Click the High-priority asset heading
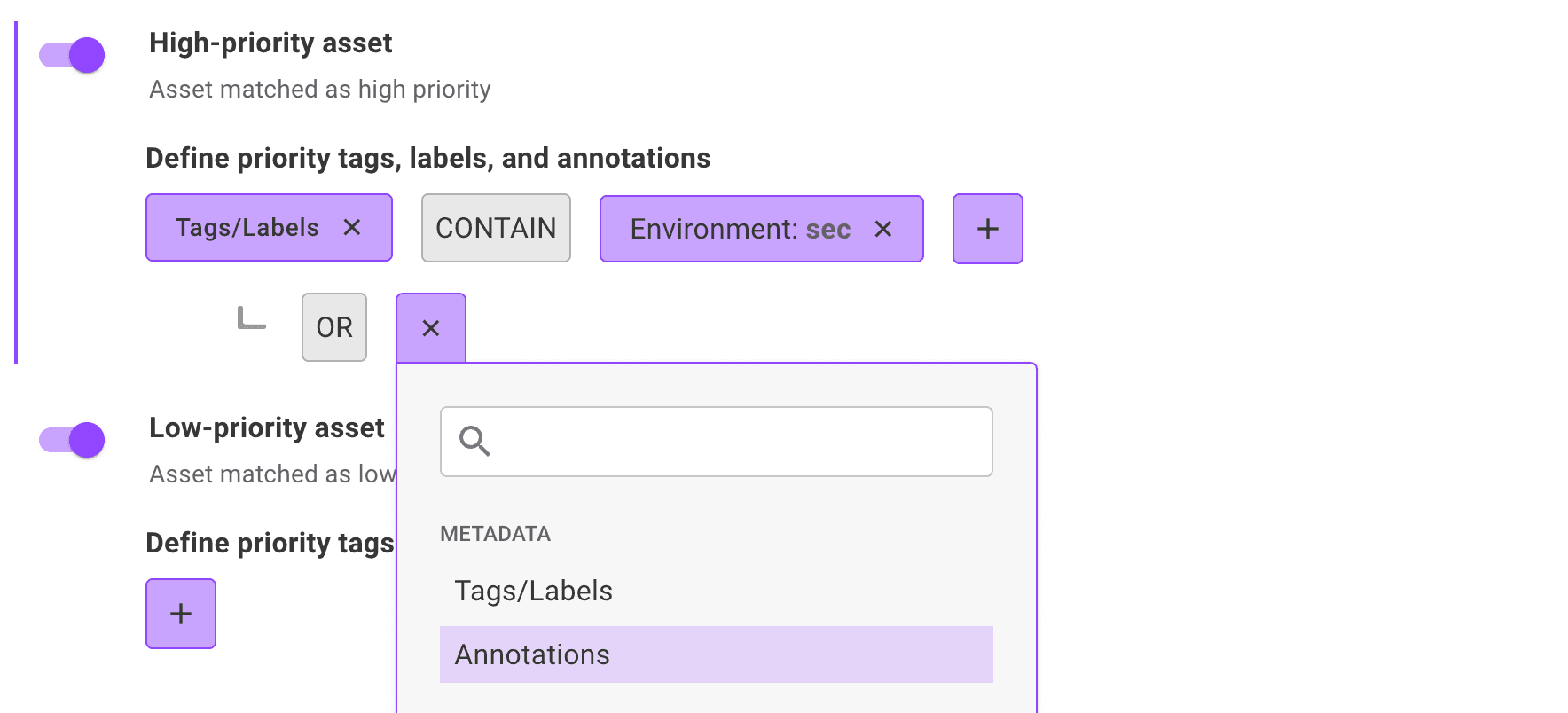The width and height of the screenshot is (1568, 713). [x=270, y=43]
